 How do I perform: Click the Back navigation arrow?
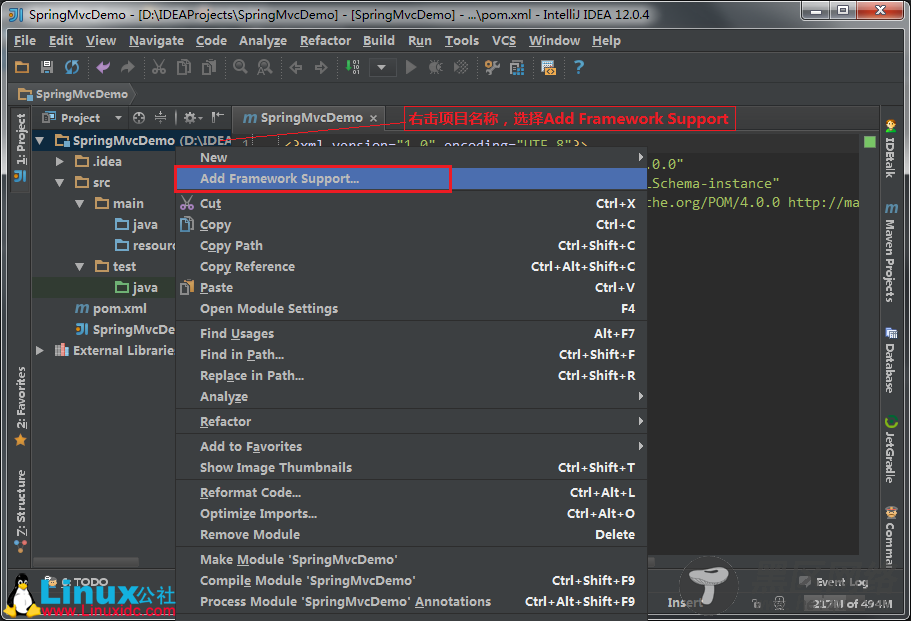[x=296, y=67]
